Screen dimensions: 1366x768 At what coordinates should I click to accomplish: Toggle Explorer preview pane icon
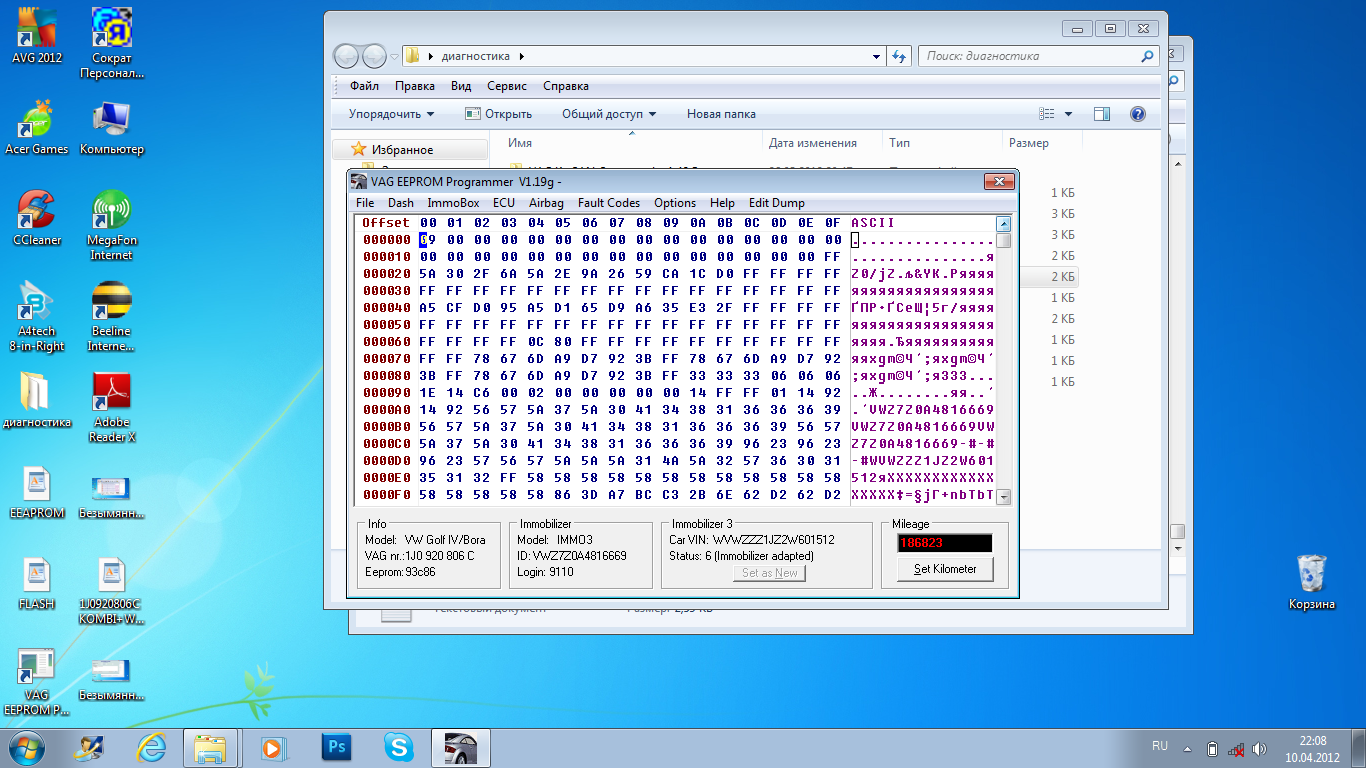[1102, 114]
